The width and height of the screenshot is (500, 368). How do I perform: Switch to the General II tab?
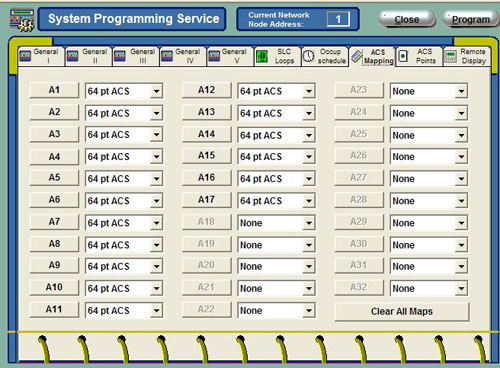point(89,56)
